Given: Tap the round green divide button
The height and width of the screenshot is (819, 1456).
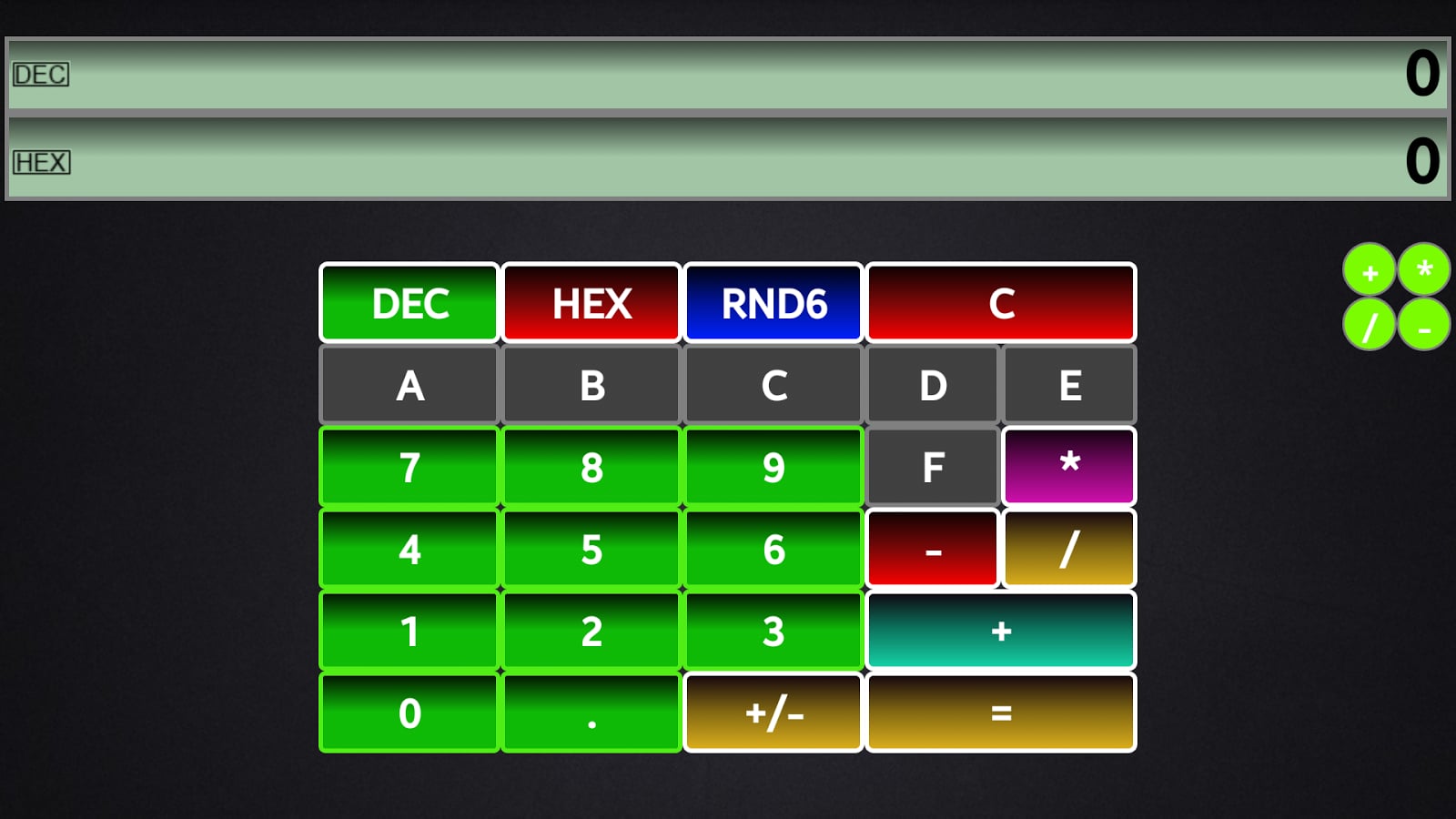Looking at the screenshot, I should [x=1370, y=325].
